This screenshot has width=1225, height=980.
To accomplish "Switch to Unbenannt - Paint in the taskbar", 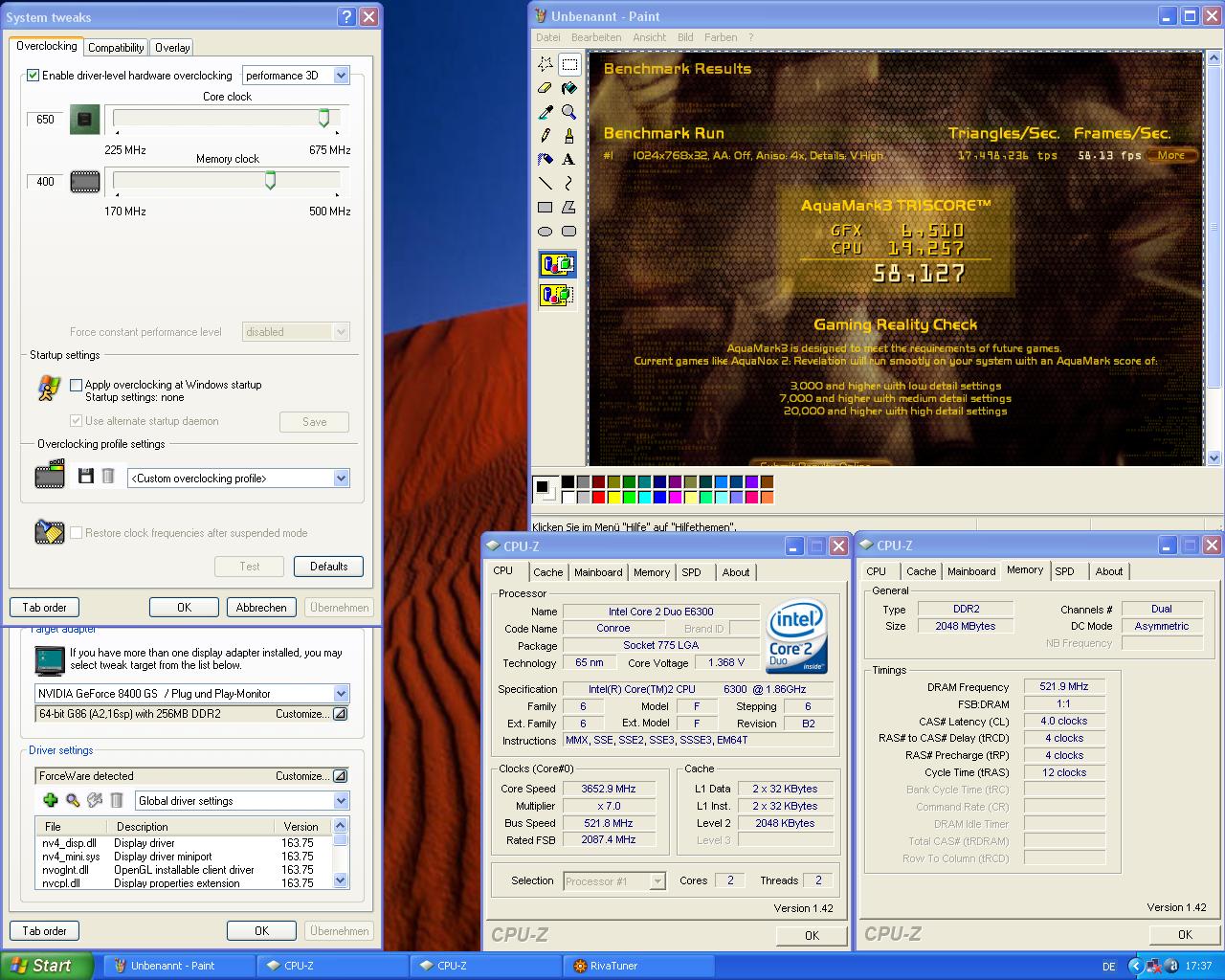I will [x=179, y=967].
